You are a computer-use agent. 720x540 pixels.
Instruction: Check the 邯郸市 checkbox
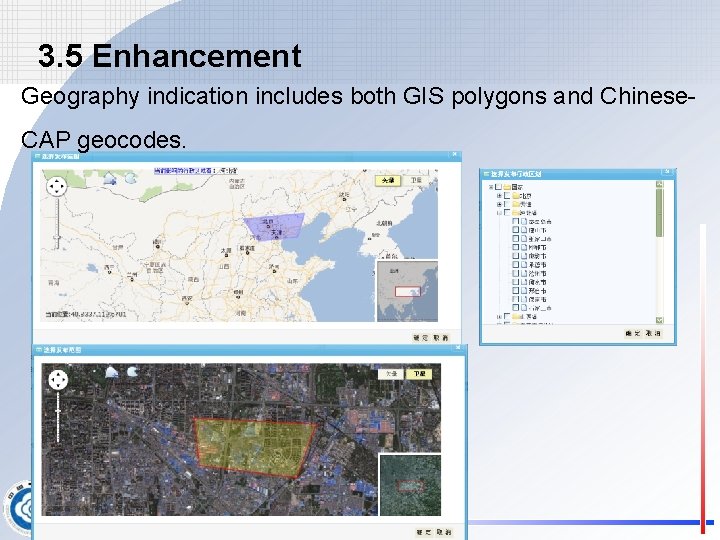(516, 248)
